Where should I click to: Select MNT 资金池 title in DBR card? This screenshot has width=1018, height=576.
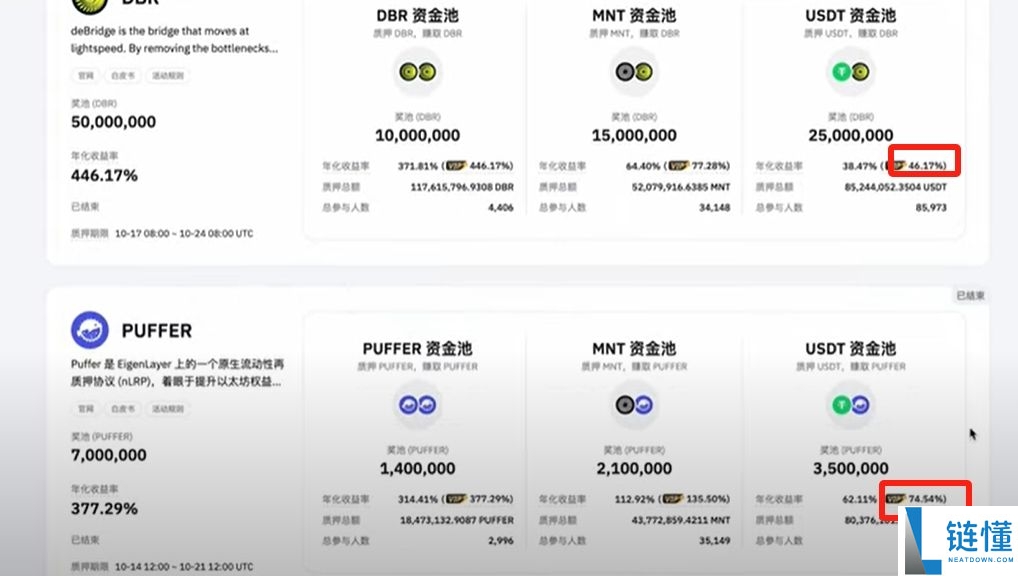634,15
